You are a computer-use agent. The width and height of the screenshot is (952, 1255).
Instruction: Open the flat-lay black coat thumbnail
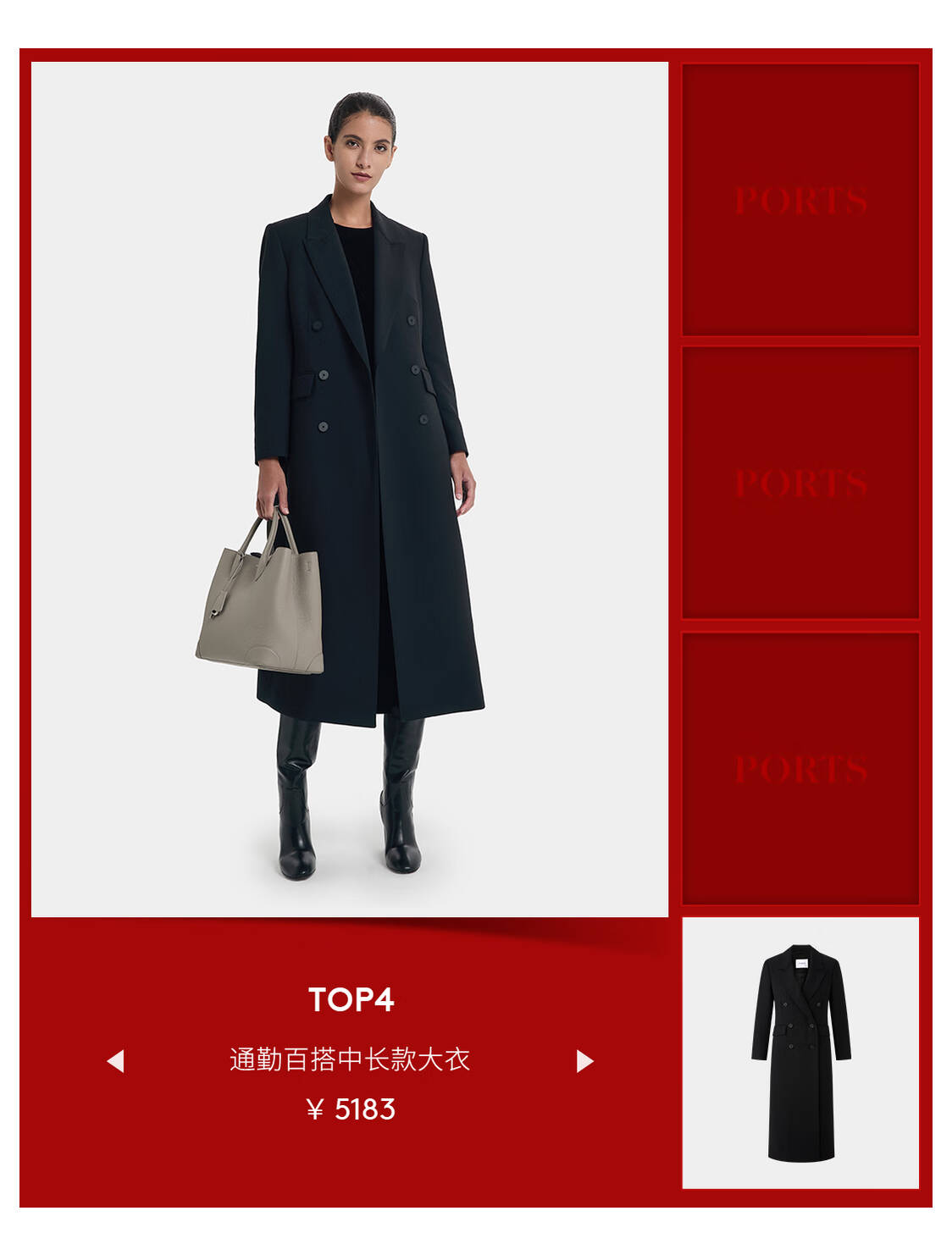[x=800, y=1053]
